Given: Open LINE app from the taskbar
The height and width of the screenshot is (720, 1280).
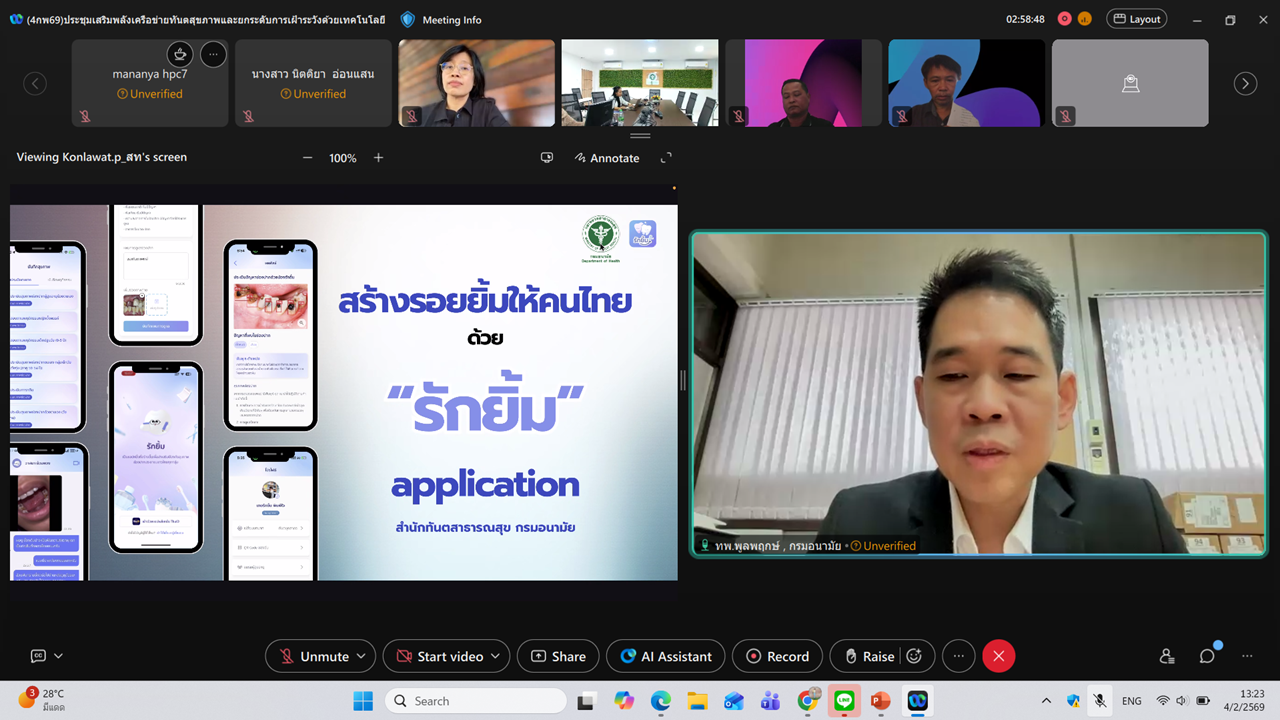Looking at the screenshot, I should 844,701.
